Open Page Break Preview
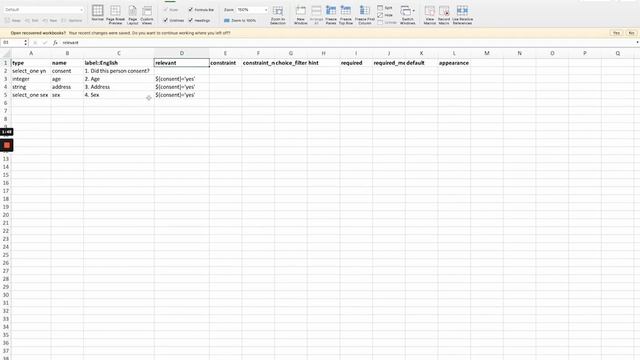The height and width of the screenshot is (360, 640). [116, 15]
